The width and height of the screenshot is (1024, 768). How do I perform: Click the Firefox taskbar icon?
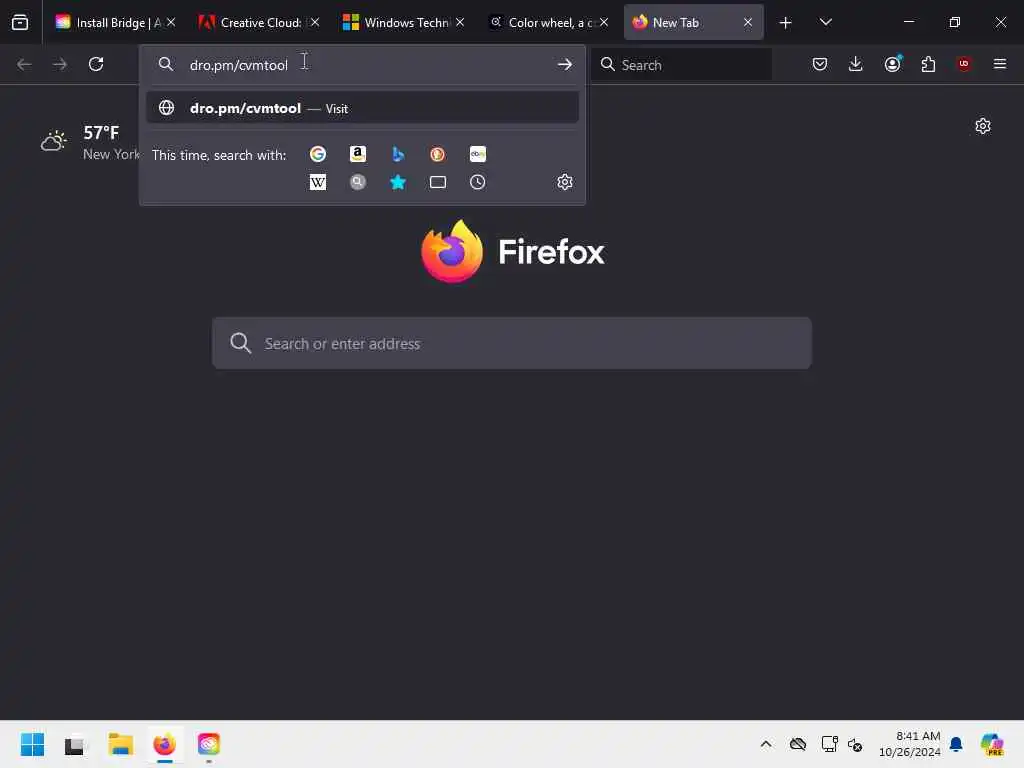[165, 744]
